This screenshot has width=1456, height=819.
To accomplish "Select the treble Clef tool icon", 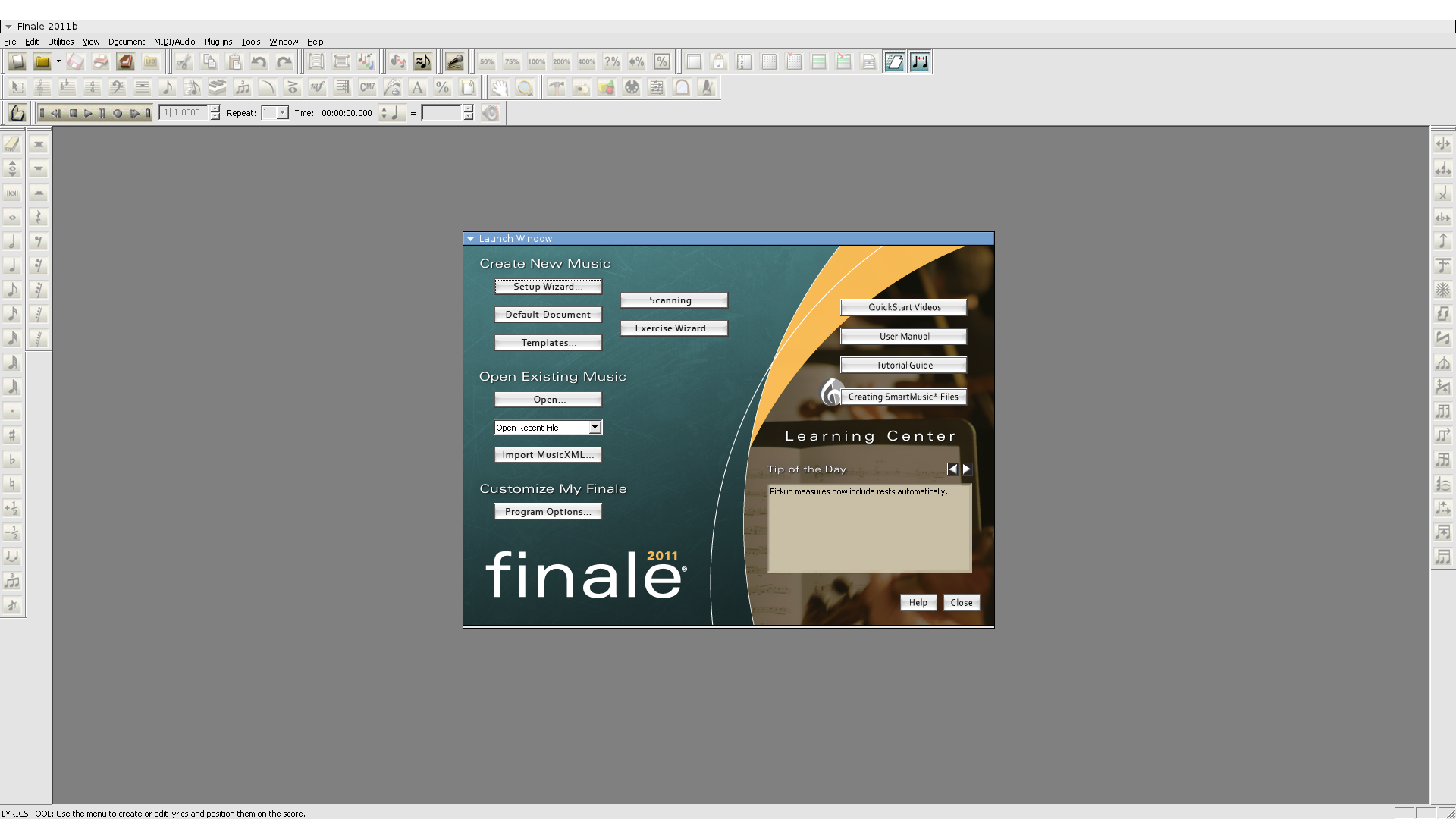I will click(x=42, y=88).
